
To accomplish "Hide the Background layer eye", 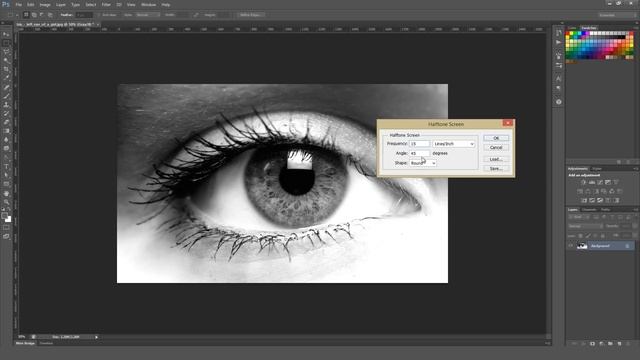I will 571,246.
